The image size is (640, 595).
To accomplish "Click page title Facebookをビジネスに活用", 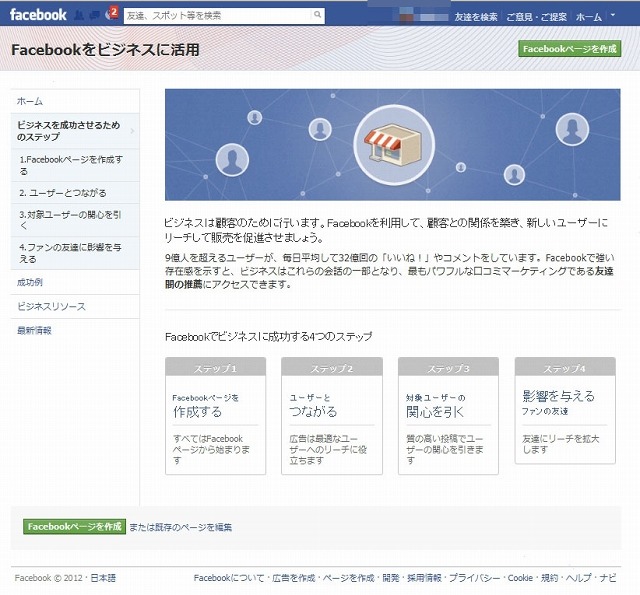I will pyautogui.click(x=105, y=50).
